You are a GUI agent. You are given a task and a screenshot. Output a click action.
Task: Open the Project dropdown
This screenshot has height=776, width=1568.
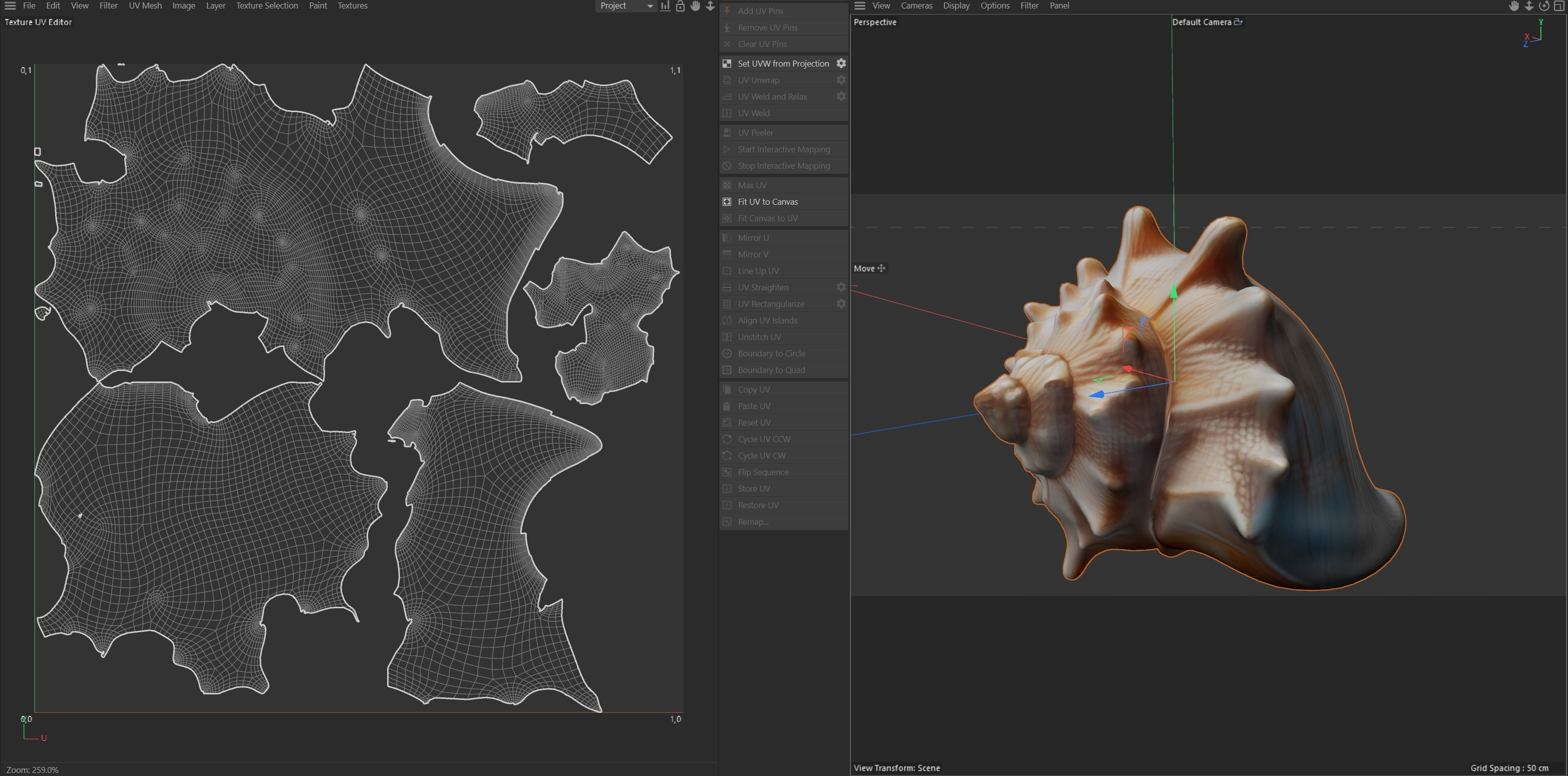click(625, 6)
